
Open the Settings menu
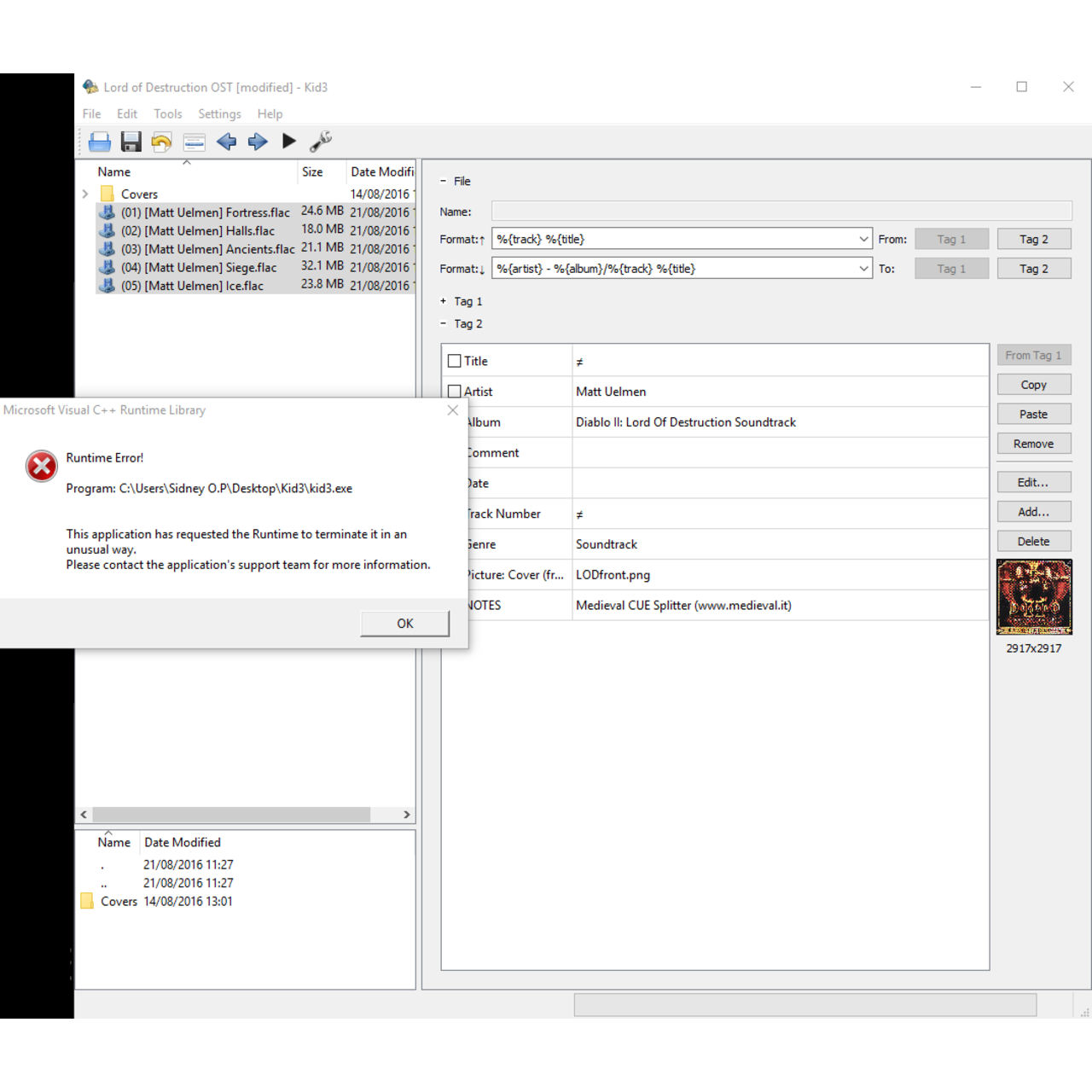[219, 113]
